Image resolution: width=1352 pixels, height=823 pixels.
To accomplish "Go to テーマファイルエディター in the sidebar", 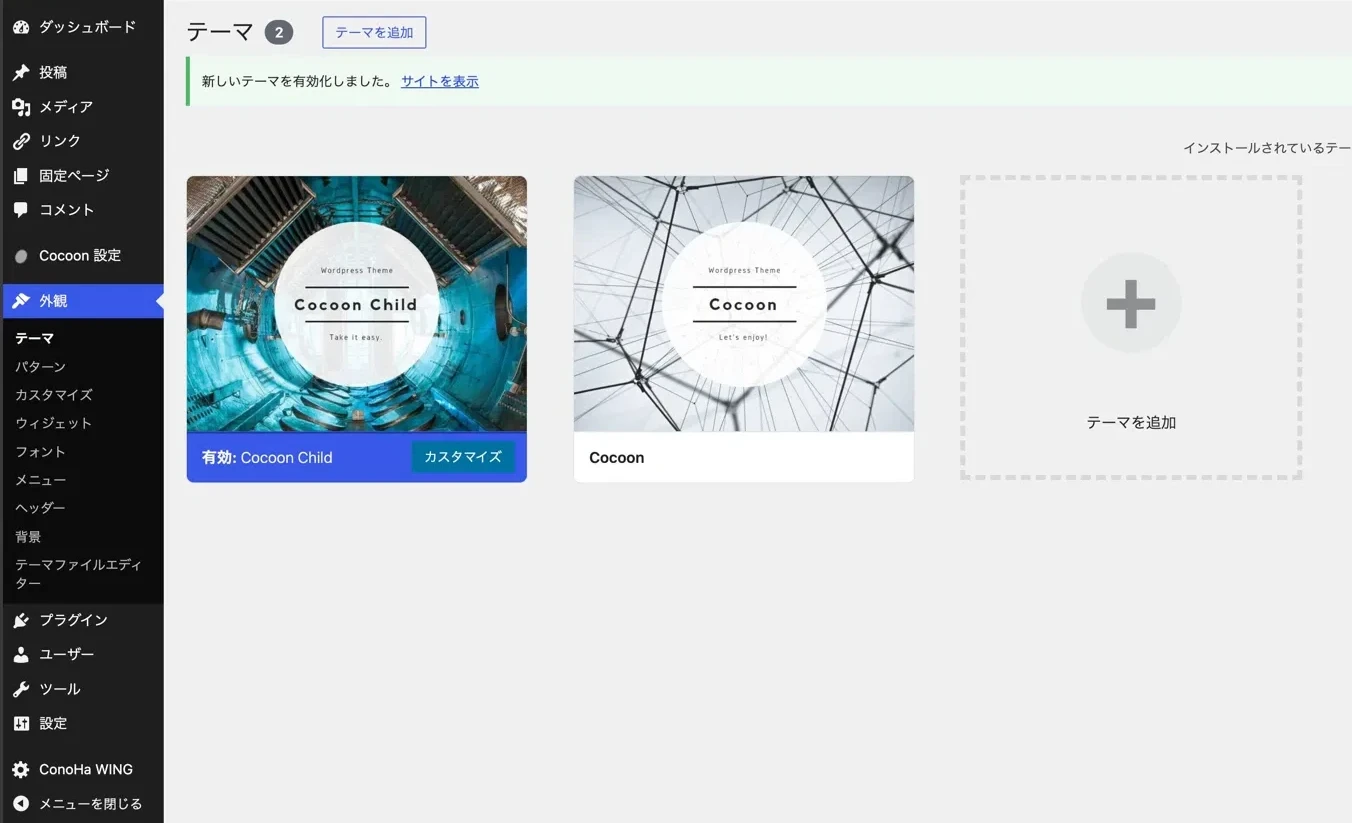I will tap(78, 573).
